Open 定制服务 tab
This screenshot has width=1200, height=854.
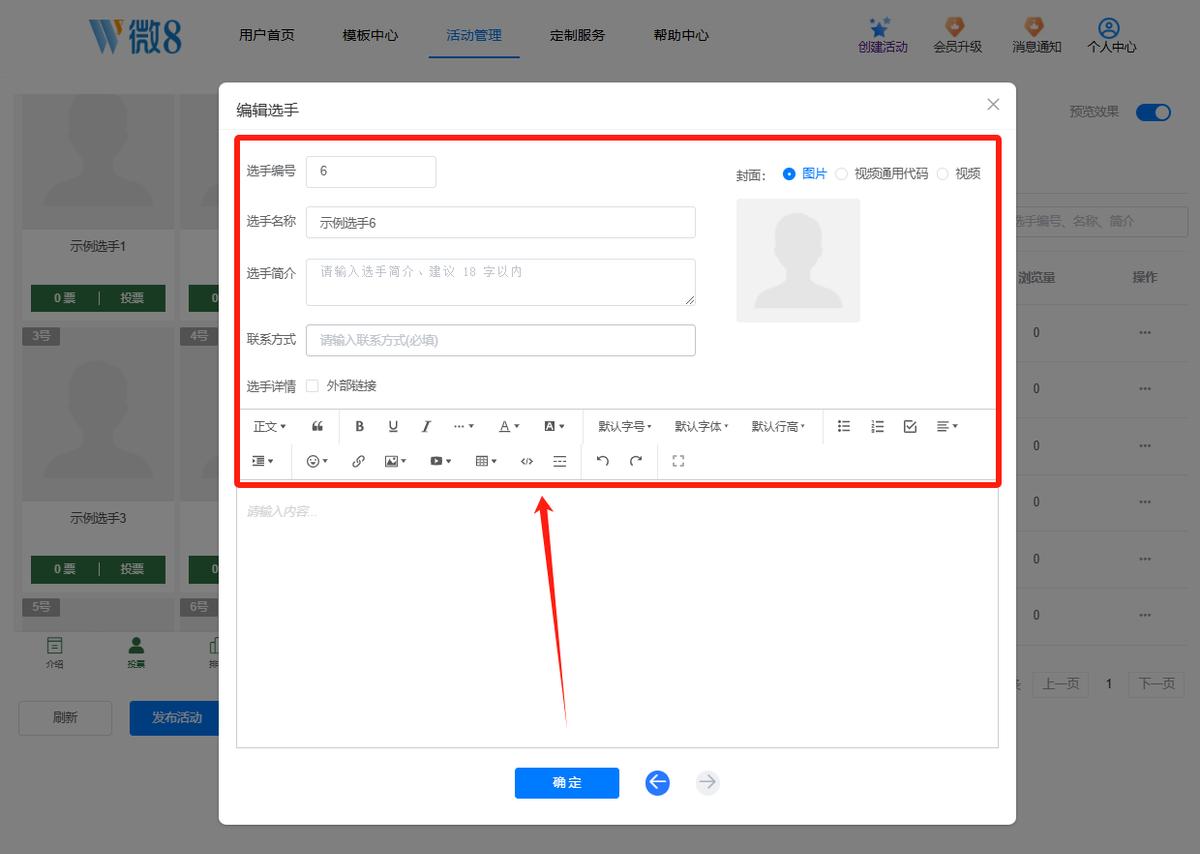point(577,35)
